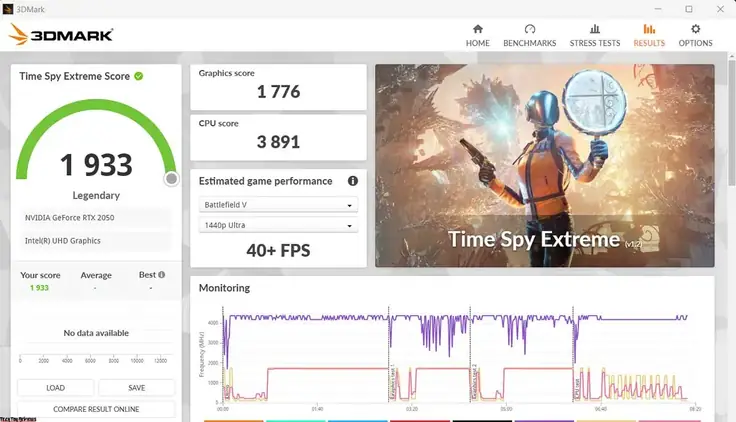Click the CPU test marker line
This screenshot has height=422, width=736.
(x=573, y=354)
